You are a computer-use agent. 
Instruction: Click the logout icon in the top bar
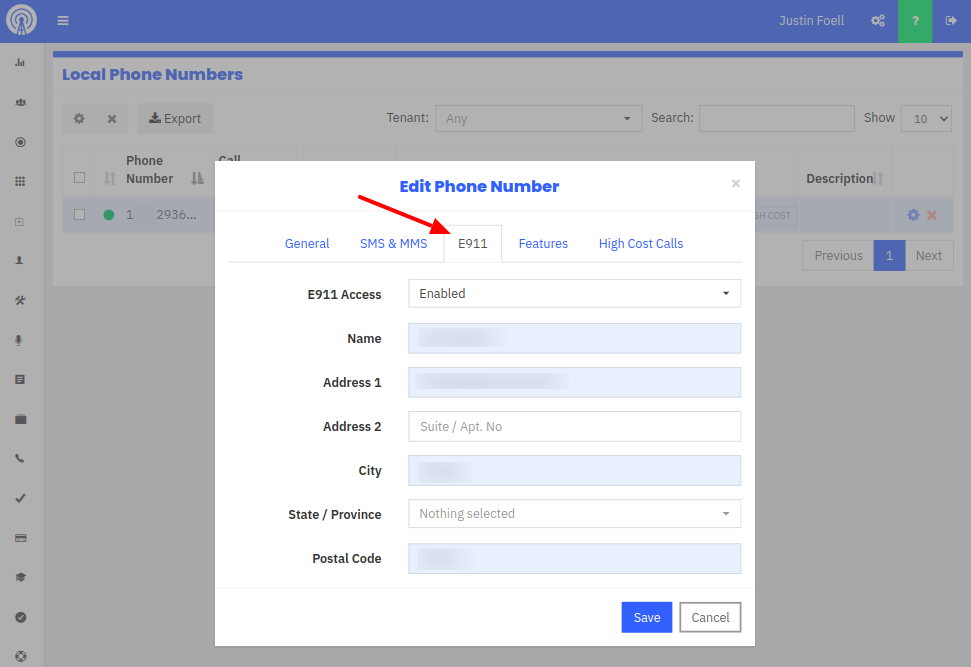tap(951, 21)
